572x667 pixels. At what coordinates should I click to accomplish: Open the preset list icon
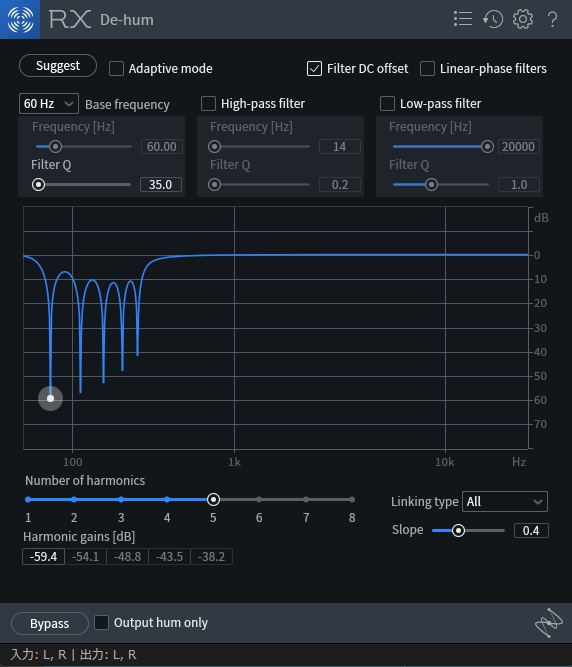(x=463, y=19)
